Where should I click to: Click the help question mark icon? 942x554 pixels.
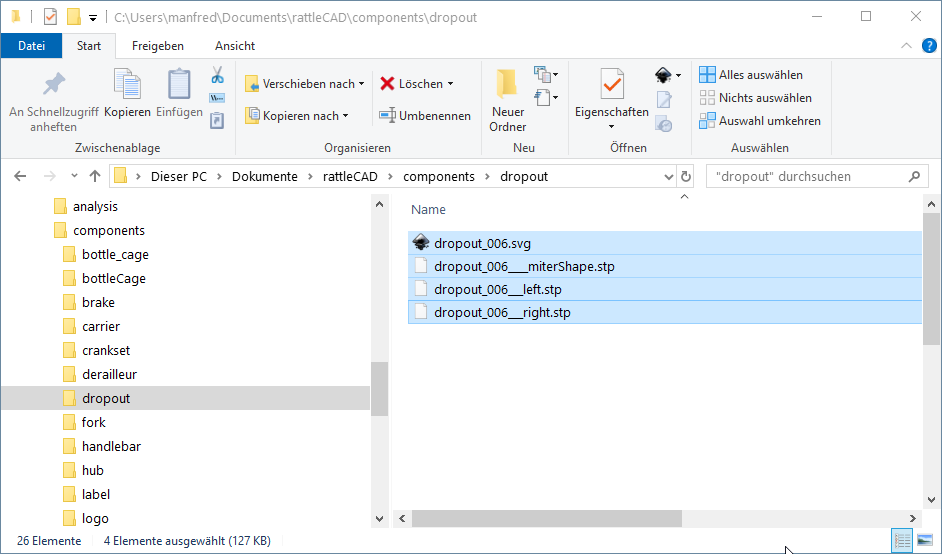coord(930,46)
